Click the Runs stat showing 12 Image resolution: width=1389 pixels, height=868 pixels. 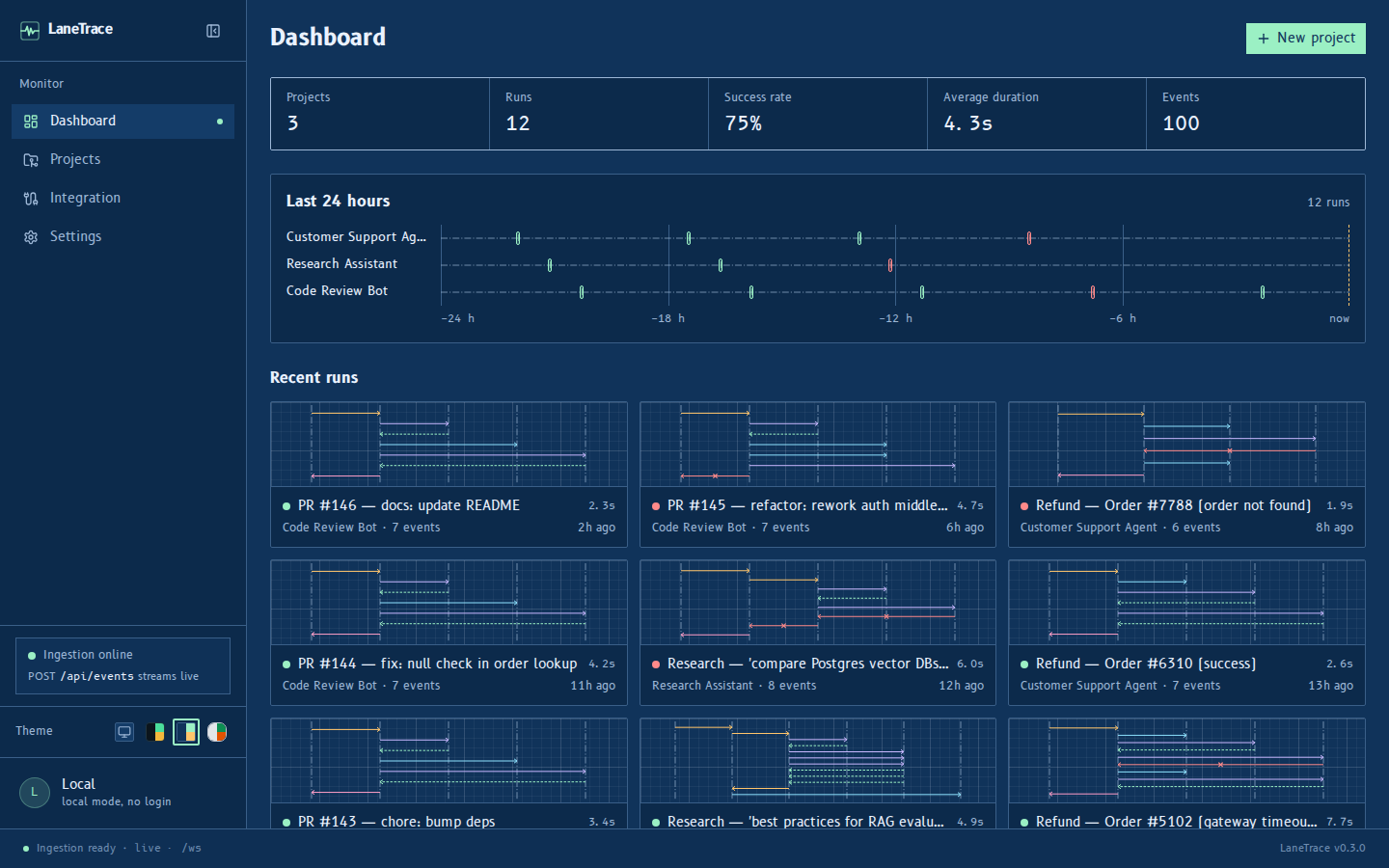pyautogui.click(x=599, y=114)
